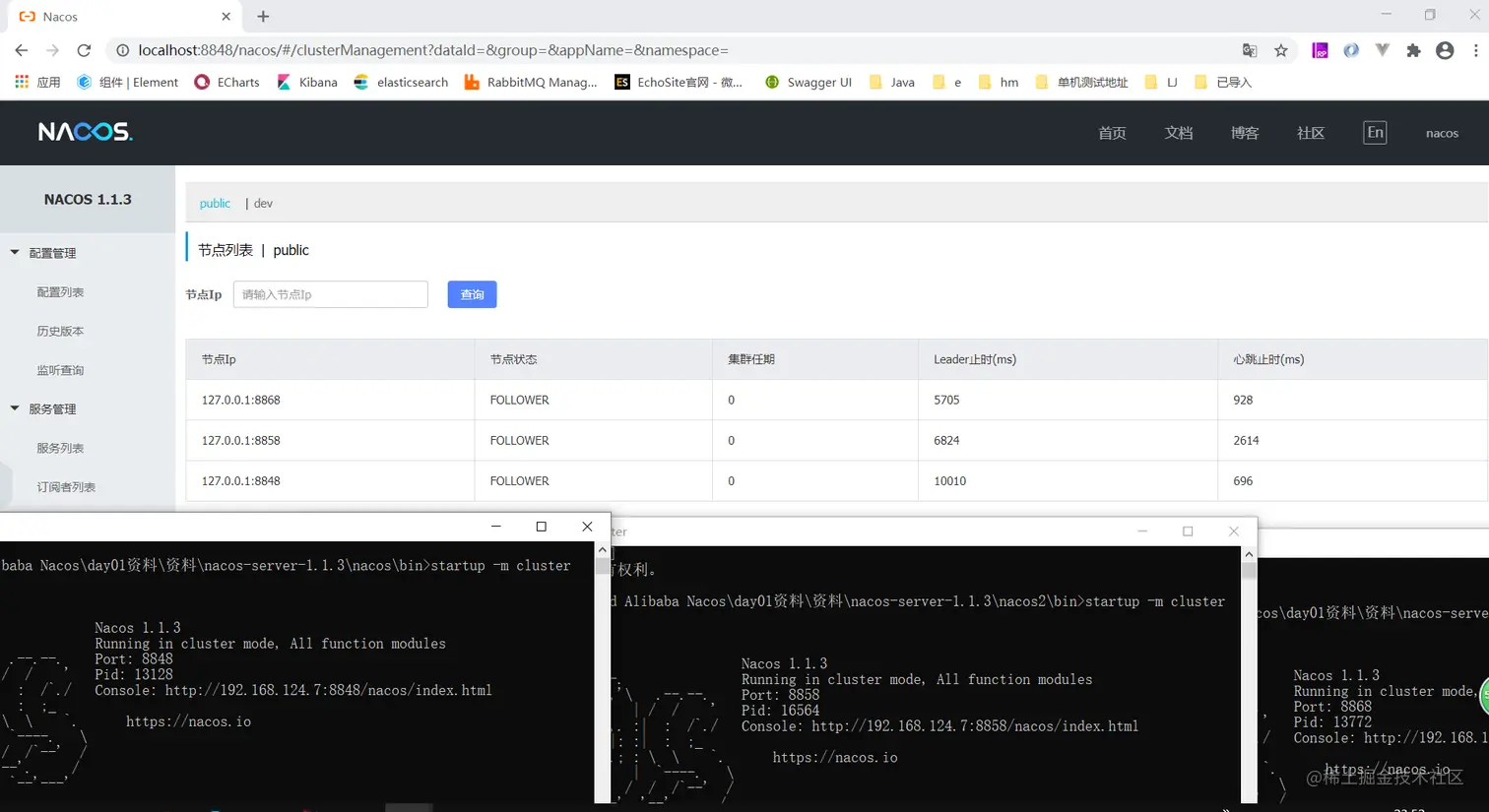1489x812 pixels.
Task: Open 博客 in Nacos header
Action: click(1245, 133)
